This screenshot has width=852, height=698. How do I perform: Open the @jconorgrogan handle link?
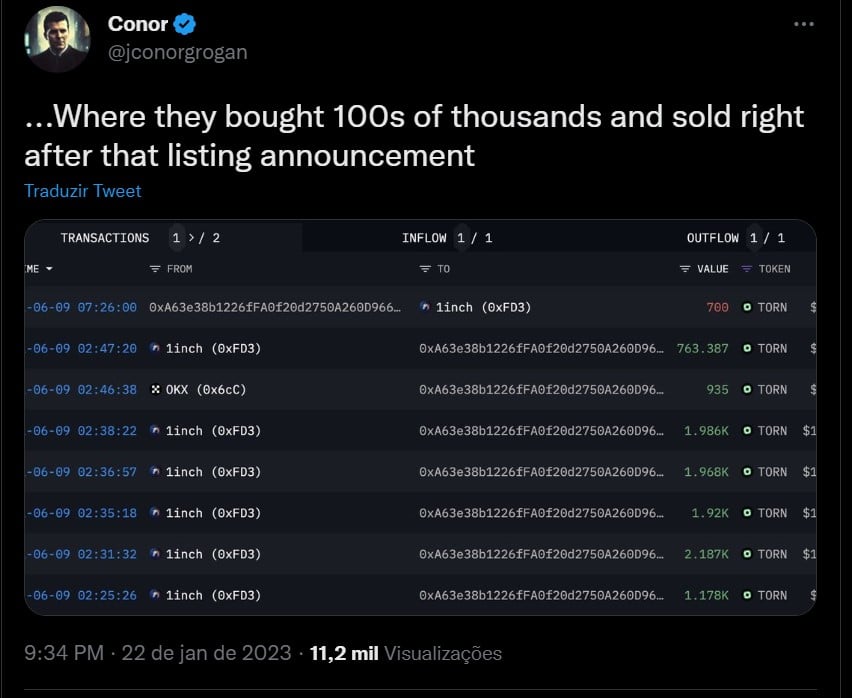[x=178, y=52]
